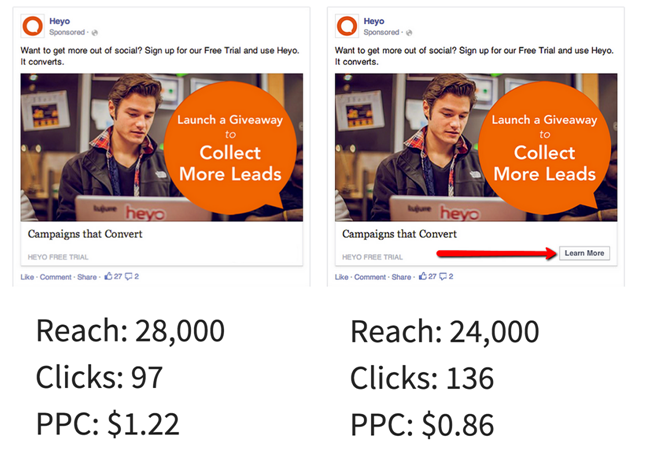Image resolution: width=646 pixels, height=464 pixels.
Task: Open the right ad's giveaway image
Action: point(476,147)
